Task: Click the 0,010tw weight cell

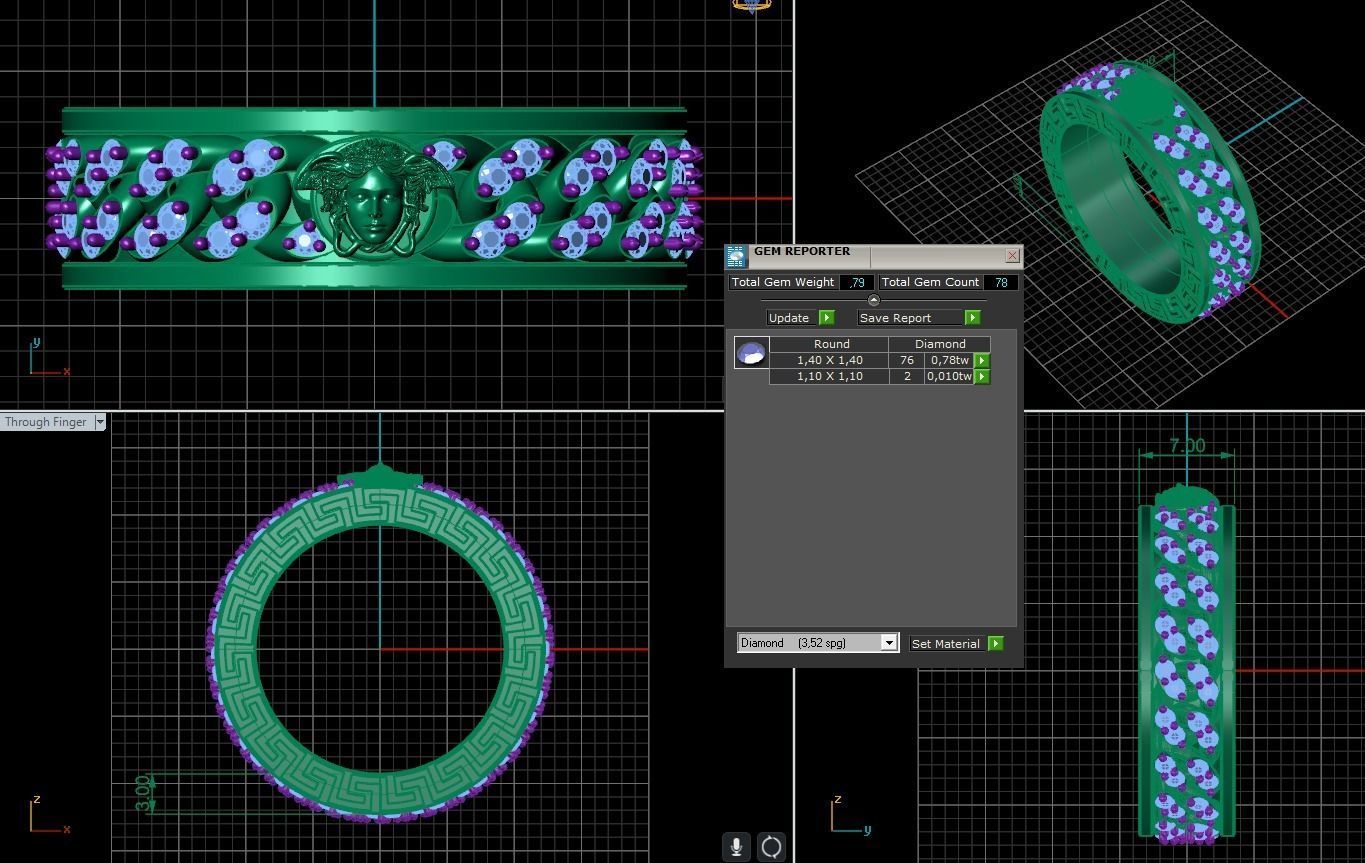Action: 949,376
